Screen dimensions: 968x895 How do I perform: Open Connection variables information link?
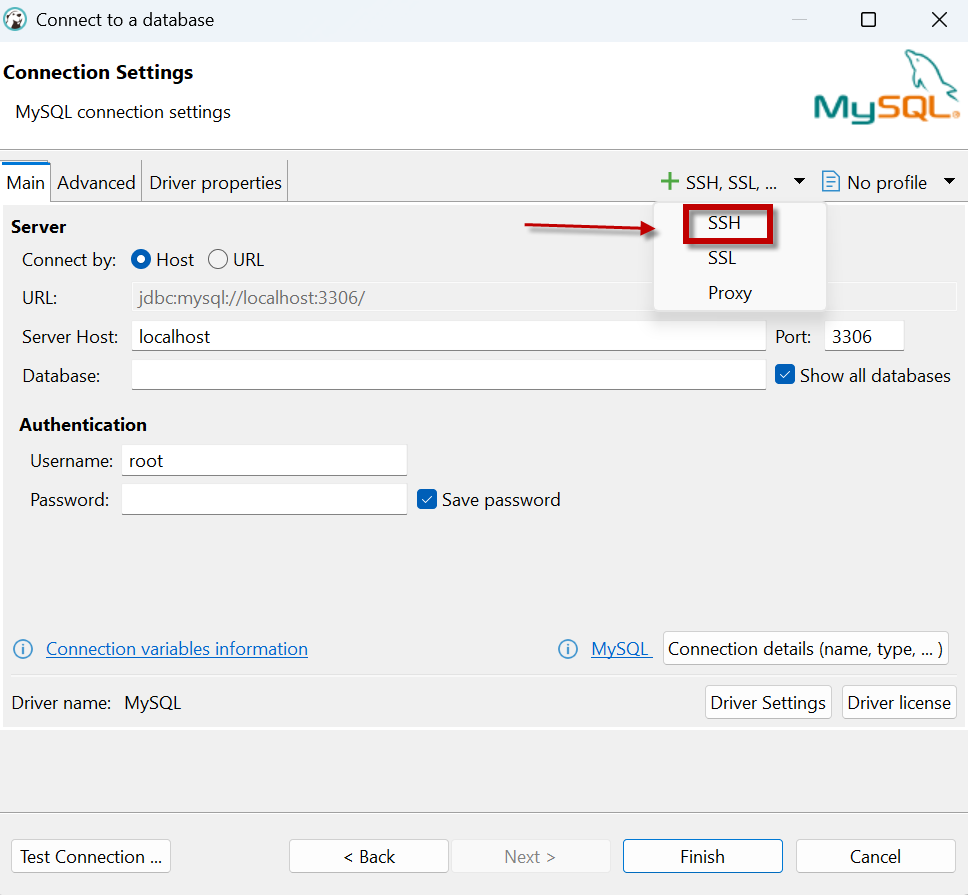coord(177,649)
